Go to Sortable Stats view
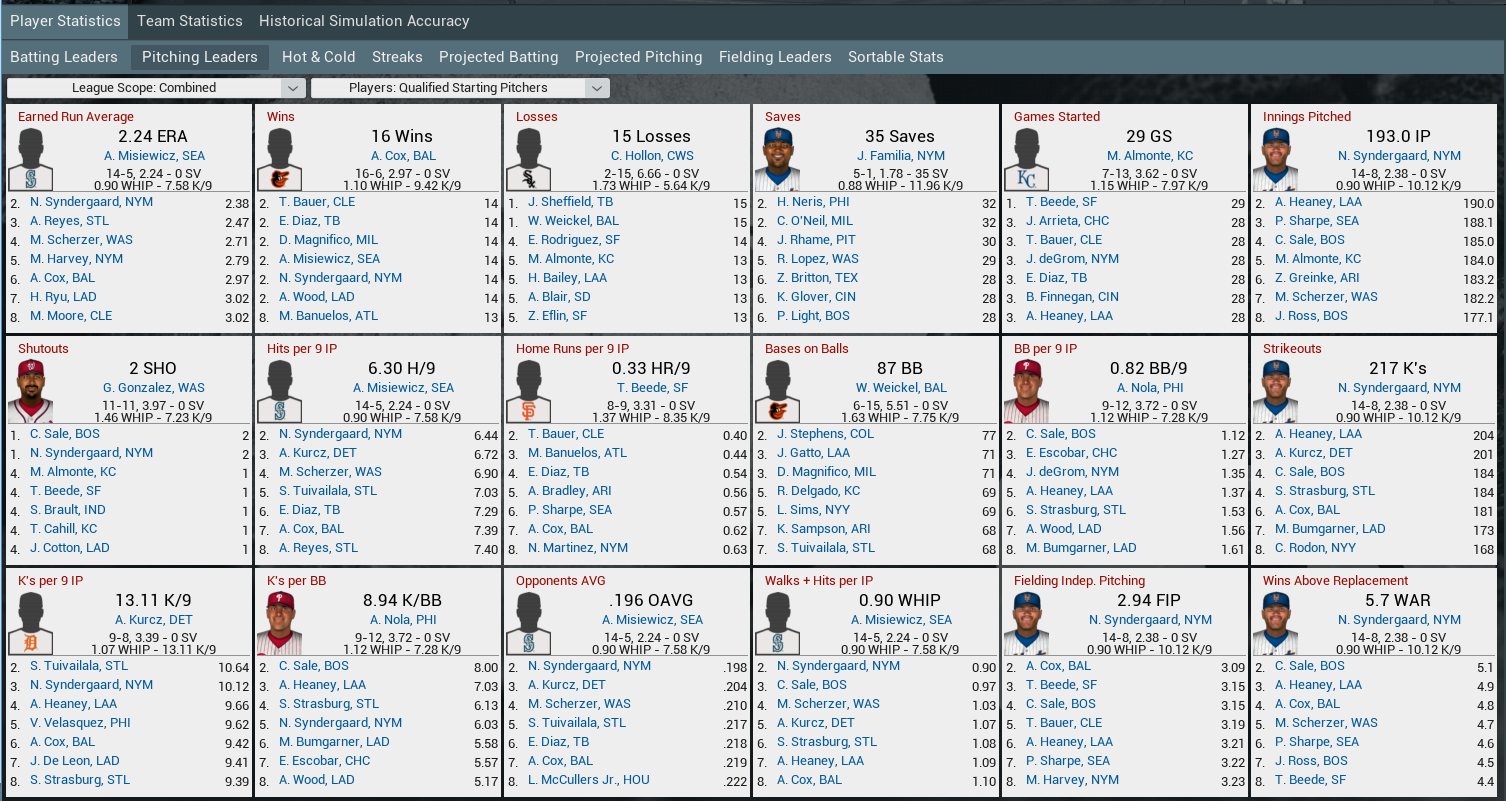The height and width of the screenshot is (801, 1506). click(x=895, y=57)
